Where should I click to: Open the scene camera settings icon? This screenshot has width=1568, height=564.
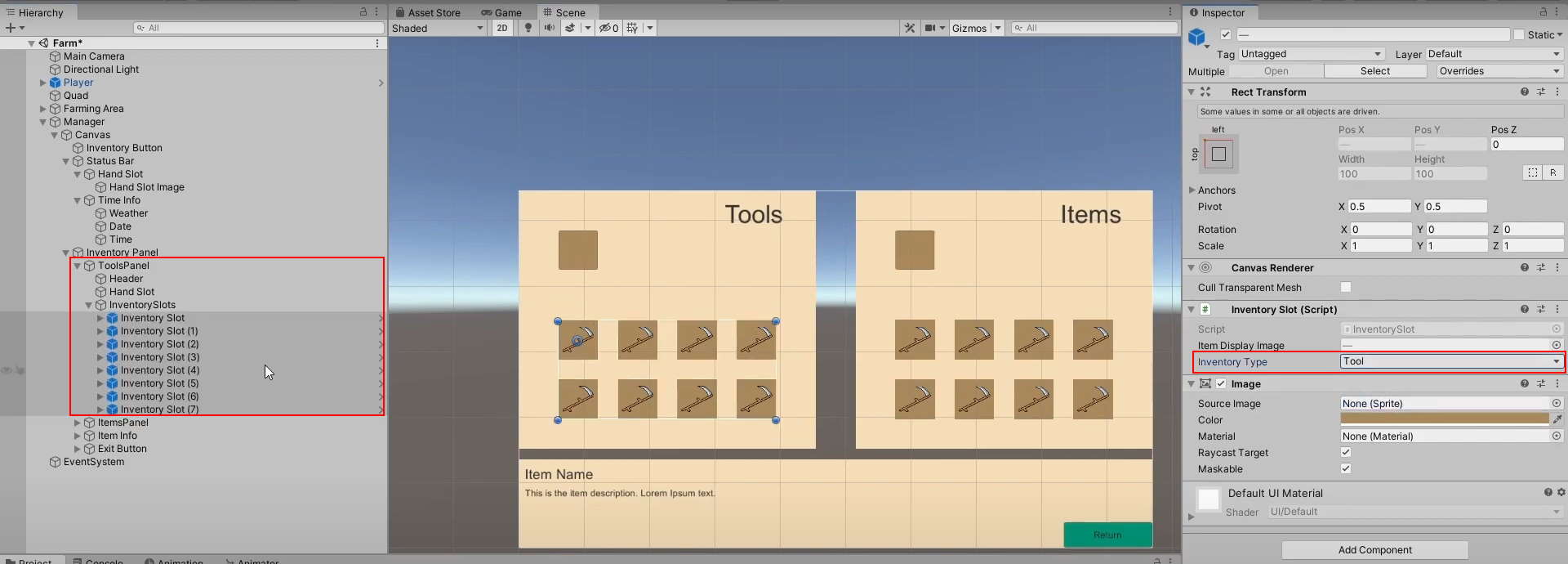(x=929, y=28)
